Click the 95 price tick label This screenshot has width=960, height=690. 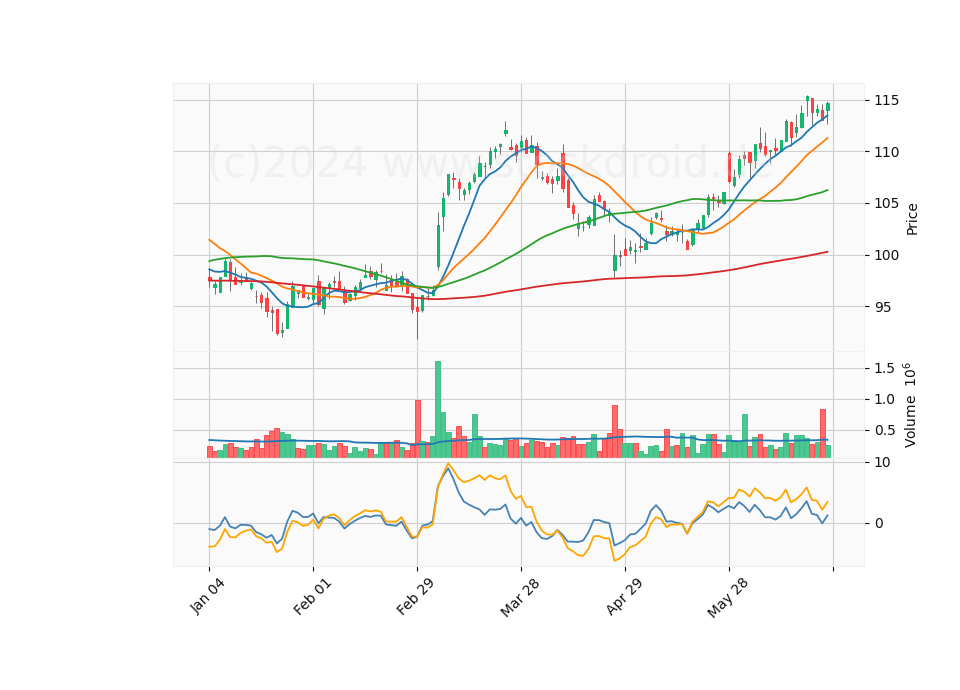point(882,307)
